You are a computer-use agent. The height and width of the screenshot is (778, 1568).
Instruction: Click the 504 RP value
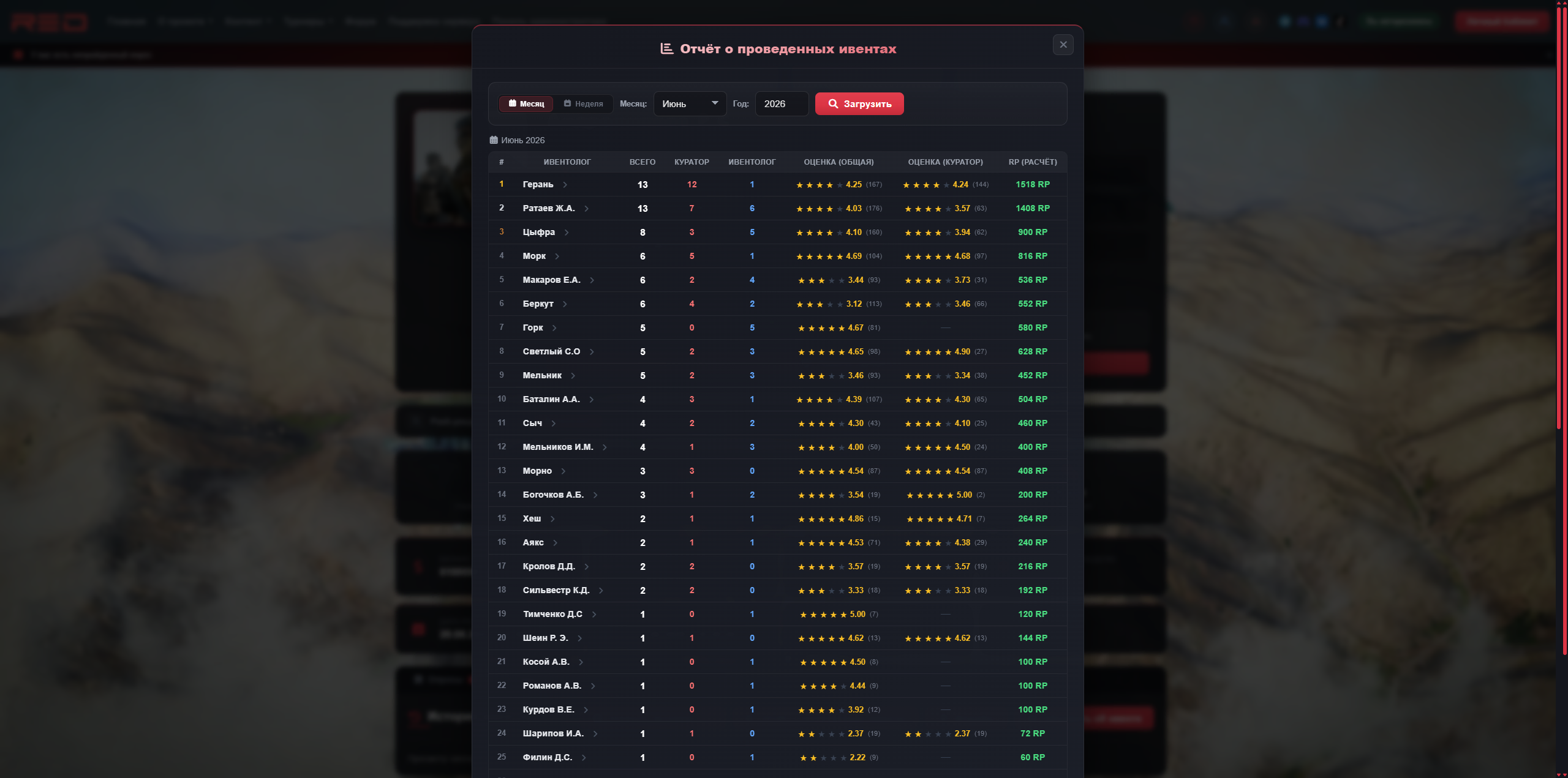[x=1033, y=399]
